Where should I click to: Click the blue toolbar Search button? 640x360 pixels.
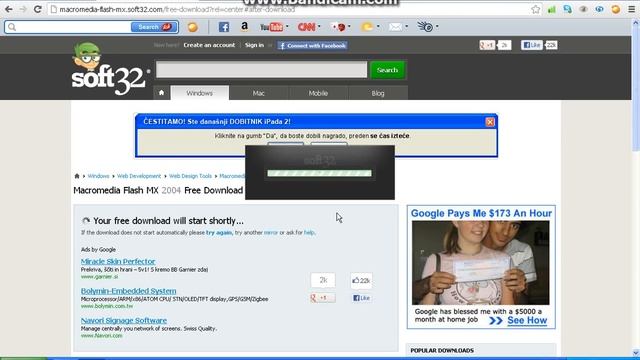(x=154, y=27)
